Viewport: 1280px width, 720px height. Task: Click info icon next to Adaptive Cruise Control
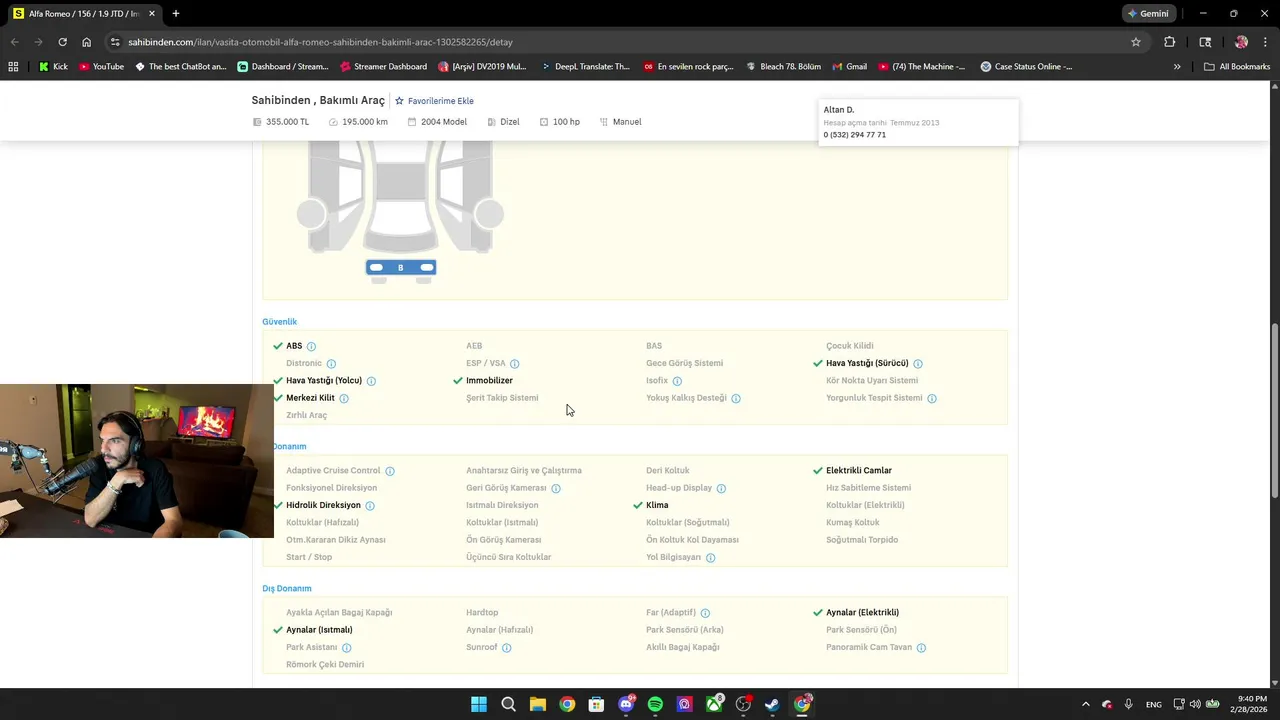tap(390, 471)
